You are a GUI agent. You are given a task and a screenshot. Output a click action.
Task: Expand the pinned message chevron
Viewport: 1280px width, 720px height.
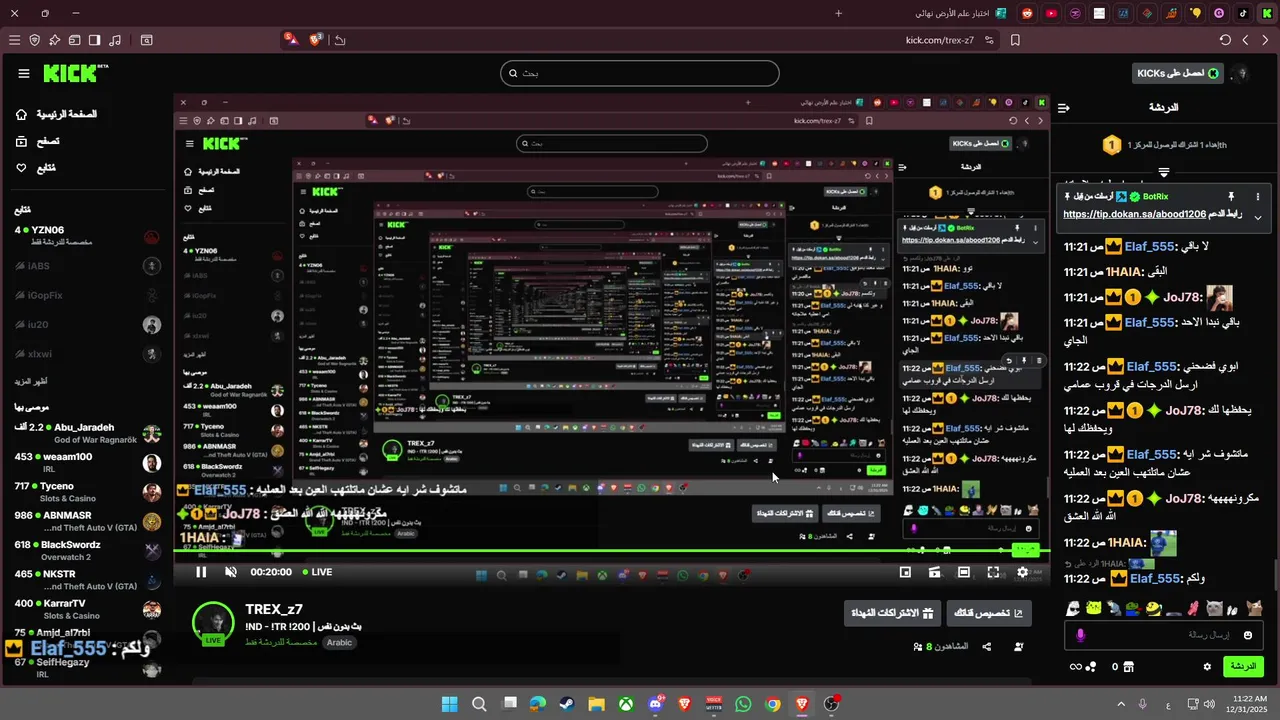[x=1258, y=217]
